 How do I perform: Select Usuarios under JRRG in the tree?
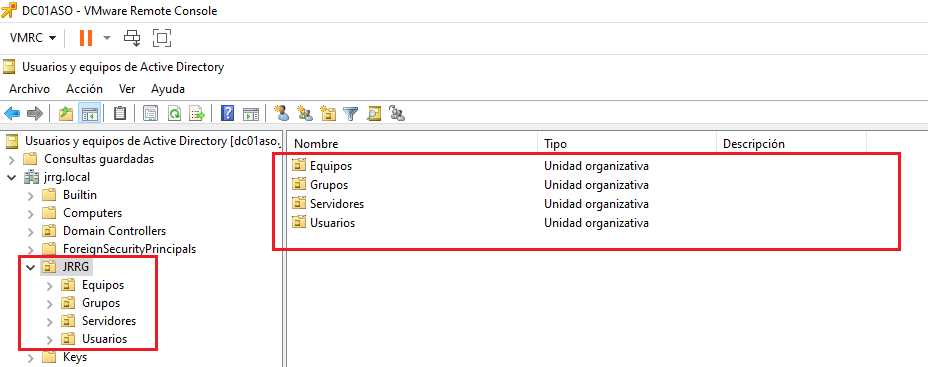(x=104, y=340)
